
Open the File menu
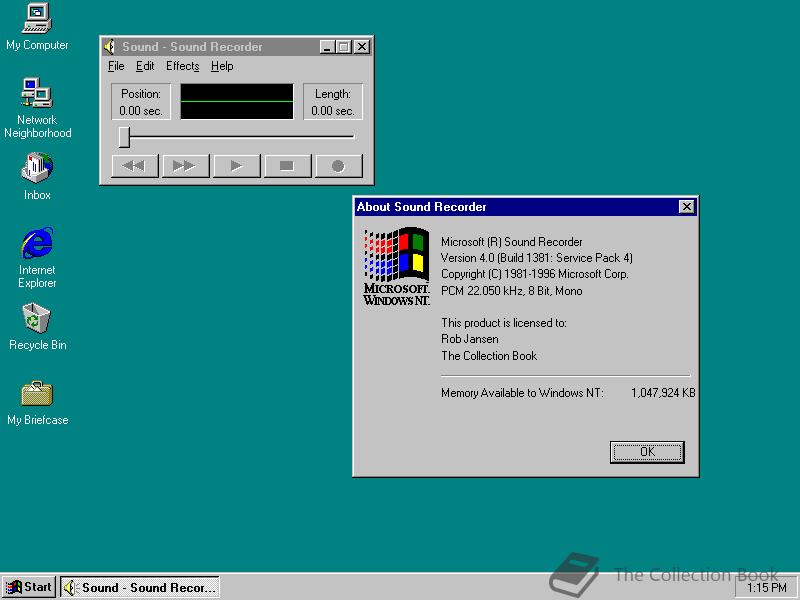(x=116, y=66)
